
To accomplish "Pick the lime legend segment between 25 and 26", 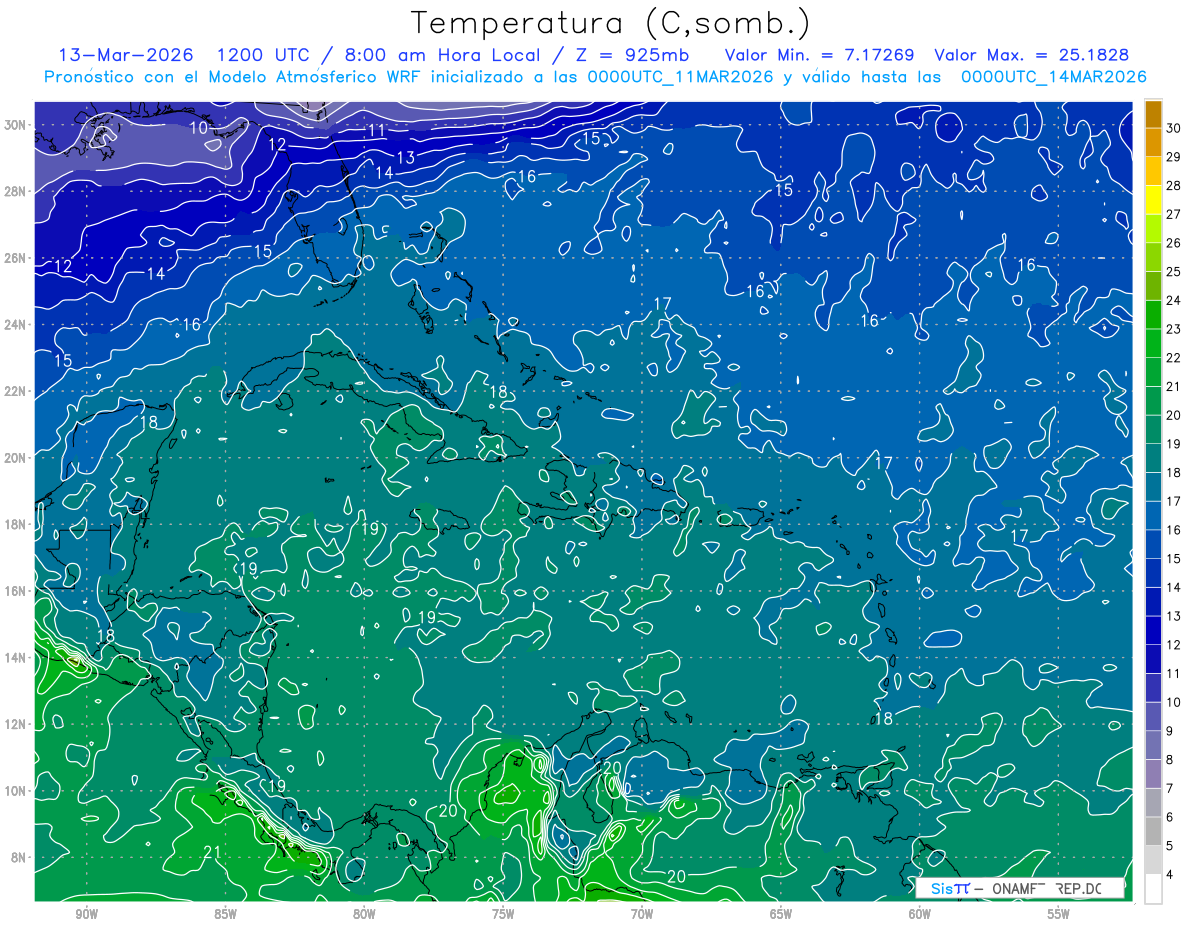I will (x=1153, y=257).
